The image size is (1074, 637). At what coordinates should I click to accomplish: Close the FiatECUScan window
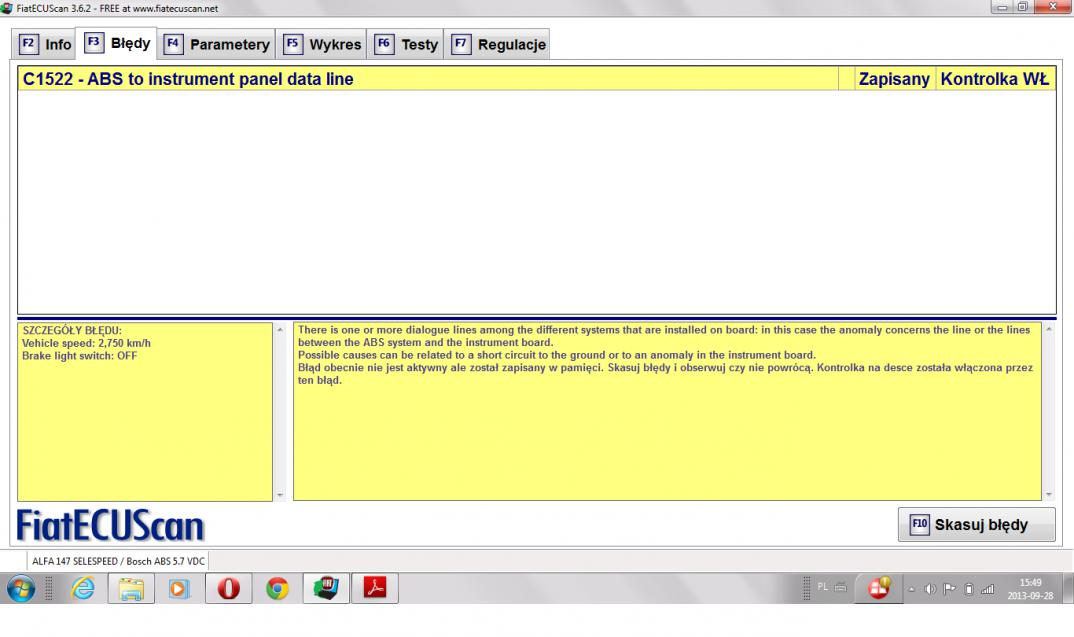[x=1053, y=7]
